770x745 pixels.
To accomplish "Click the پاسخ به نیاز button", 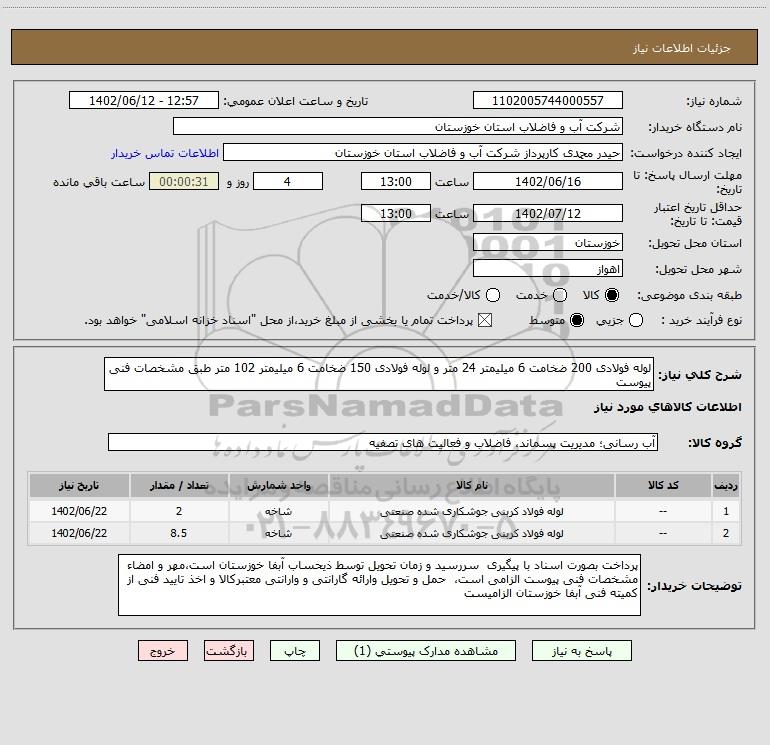I will point(581,651).
